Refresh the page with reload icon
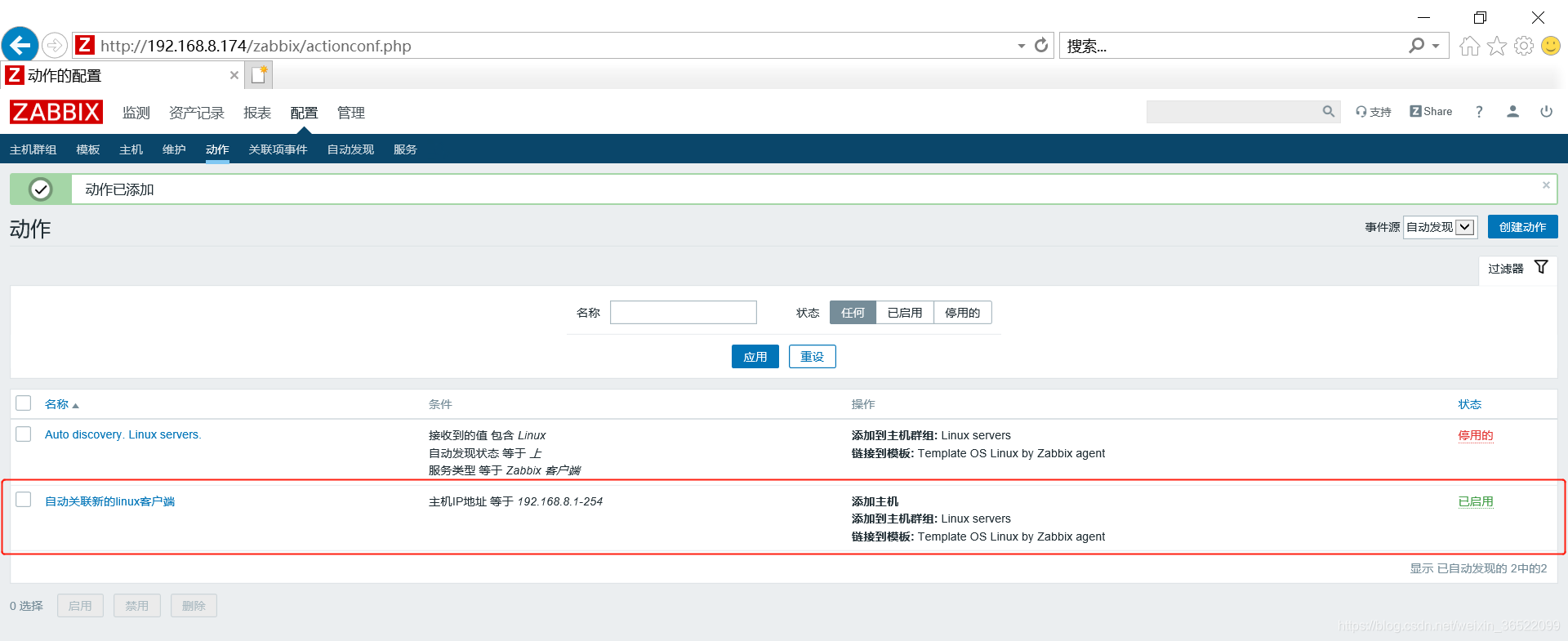This screenshot has width=1568, height=641. 1041,45
